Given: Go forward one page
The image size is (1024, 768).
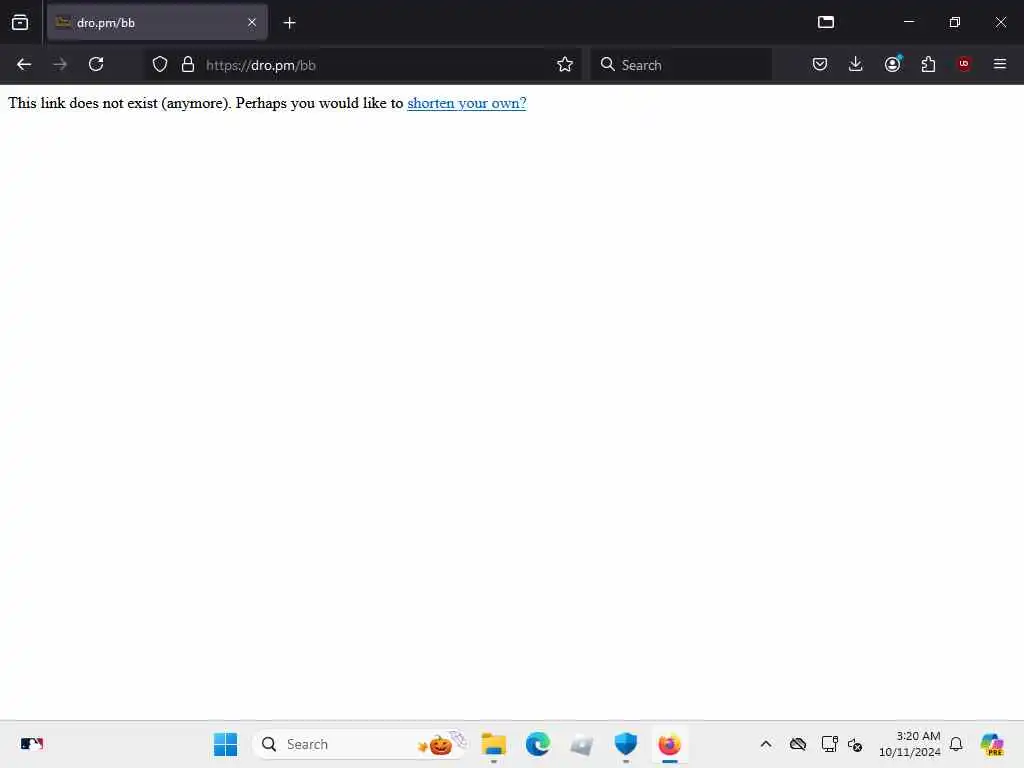Looking at the screenshot, I should [x=60, y=65].
